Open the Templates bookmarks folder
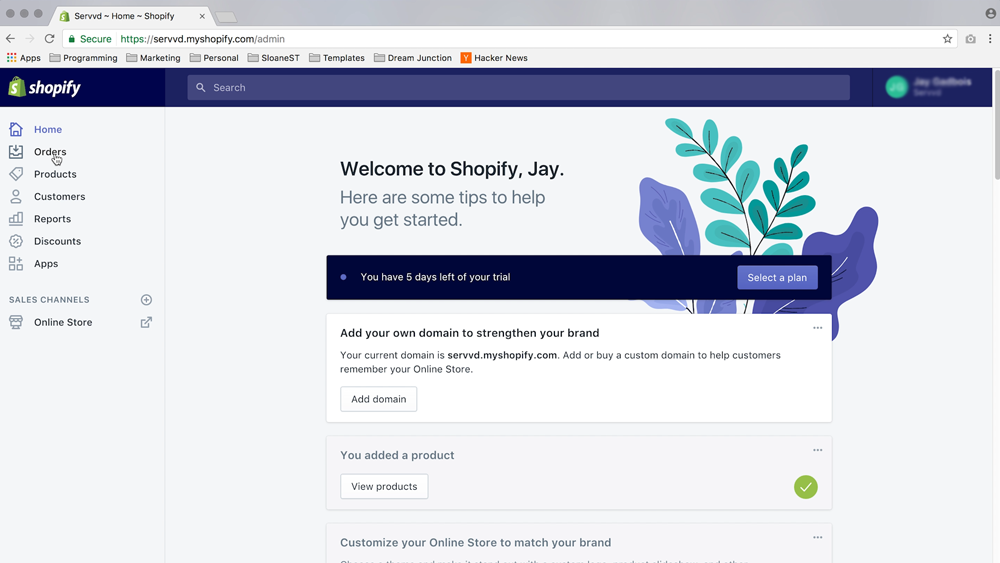1000x563 pixels. [x=337, y=58]
